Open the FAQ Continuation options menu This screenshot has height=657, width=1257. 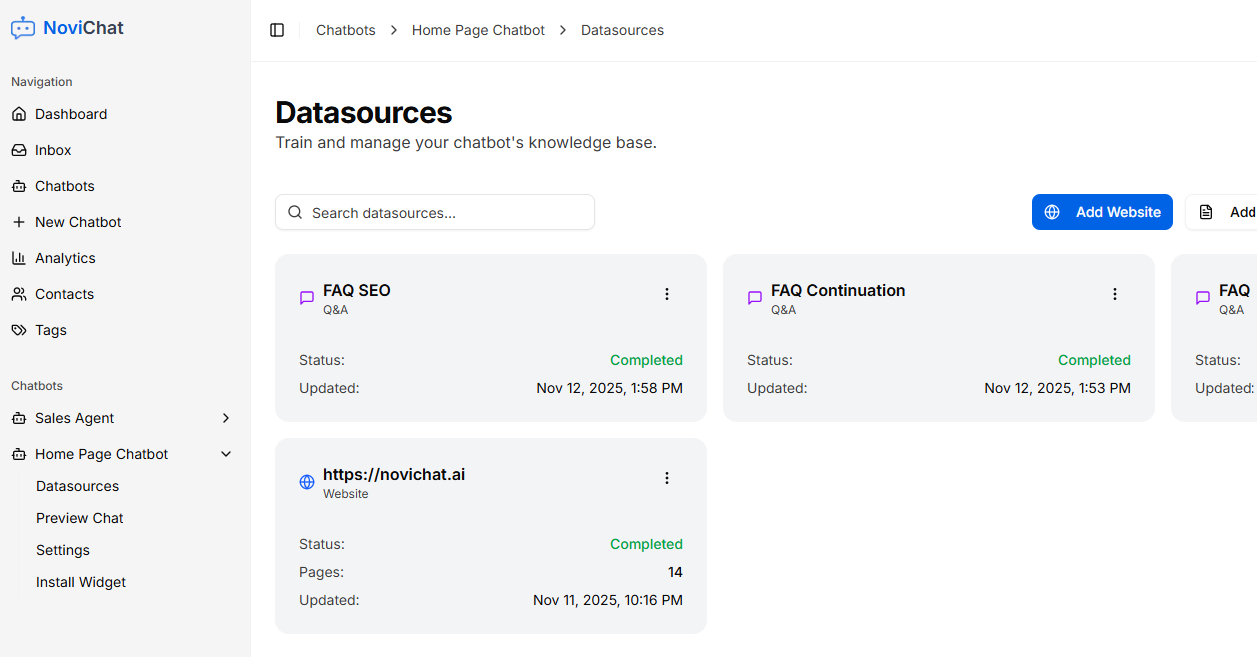click(x=1115, y=294)
